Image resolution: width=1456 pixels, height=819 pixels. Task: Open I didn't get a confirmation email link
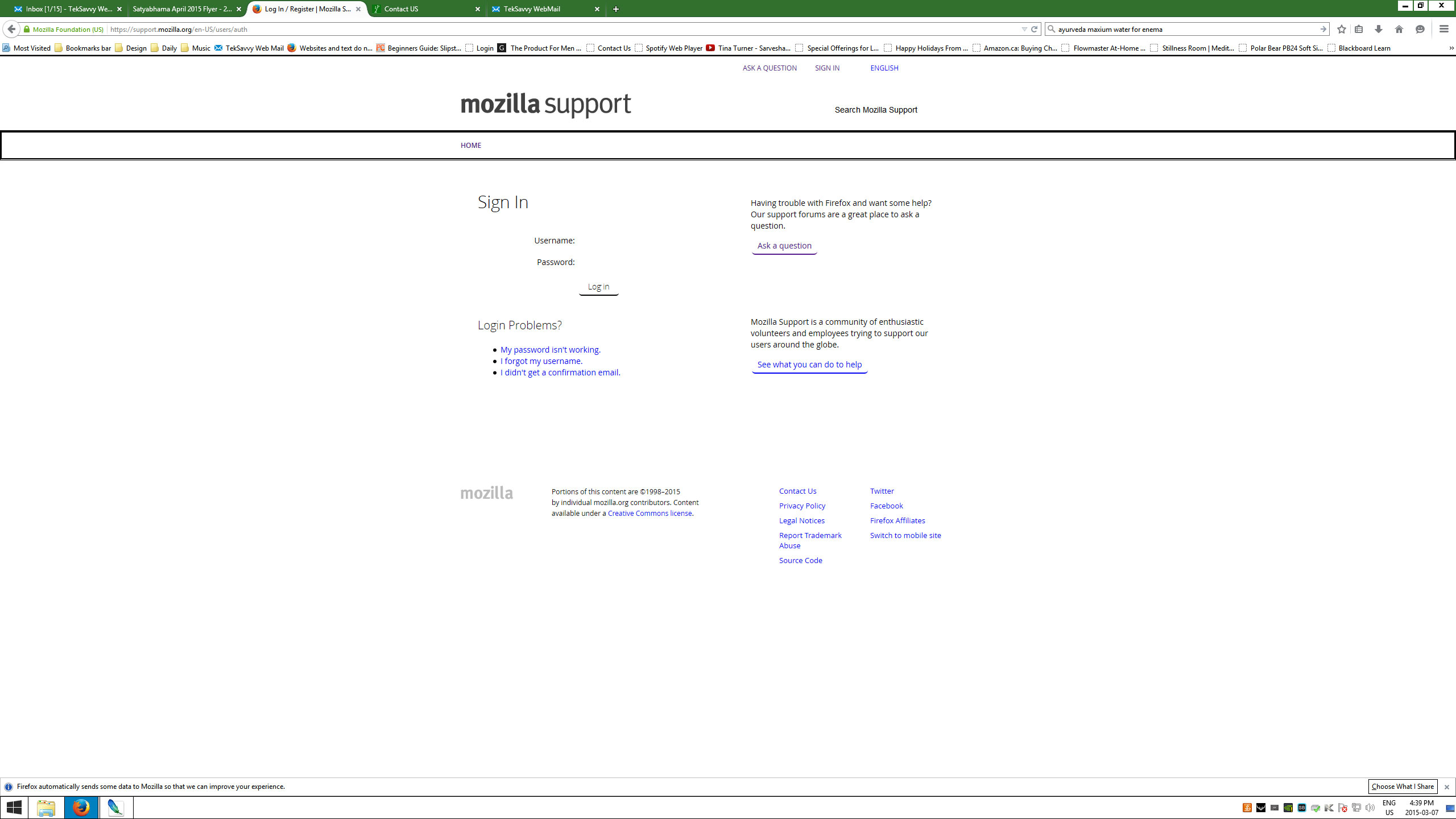[x=560, y=373]
